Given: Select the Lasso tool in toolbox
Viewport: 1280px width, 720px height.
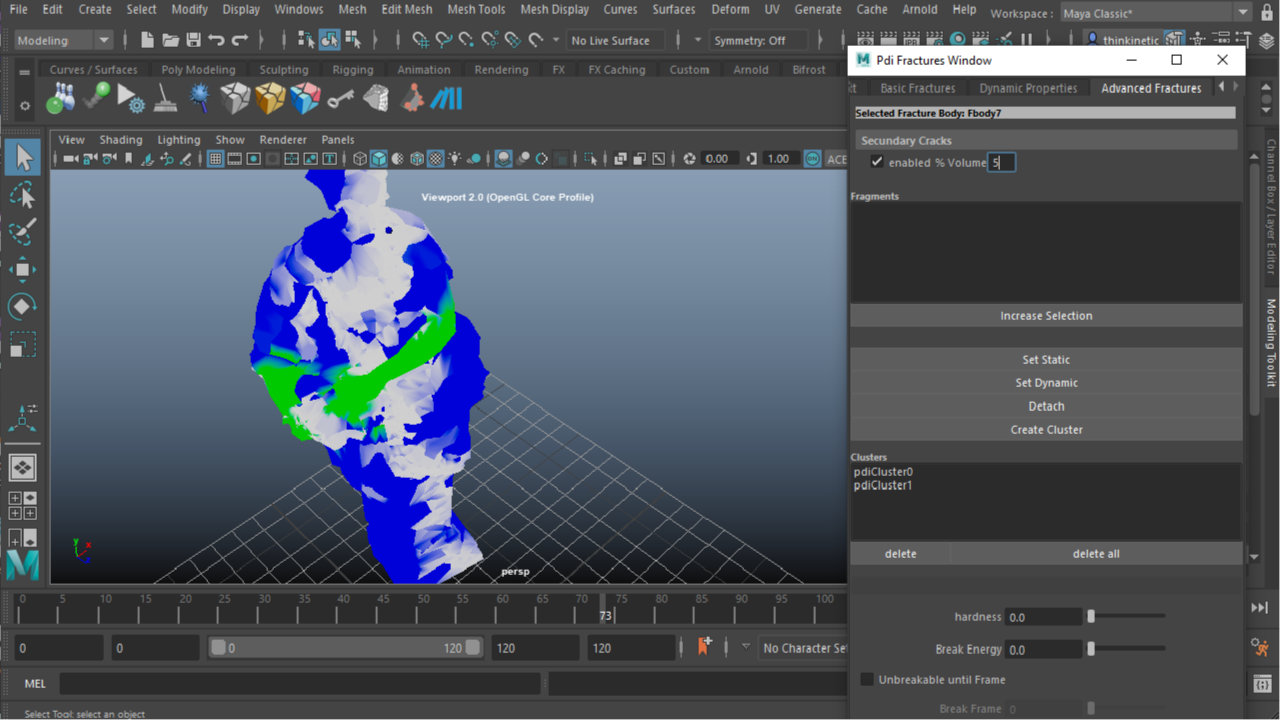Looking at the screenshot, I should pyautogui.click(x=22, y=195).
